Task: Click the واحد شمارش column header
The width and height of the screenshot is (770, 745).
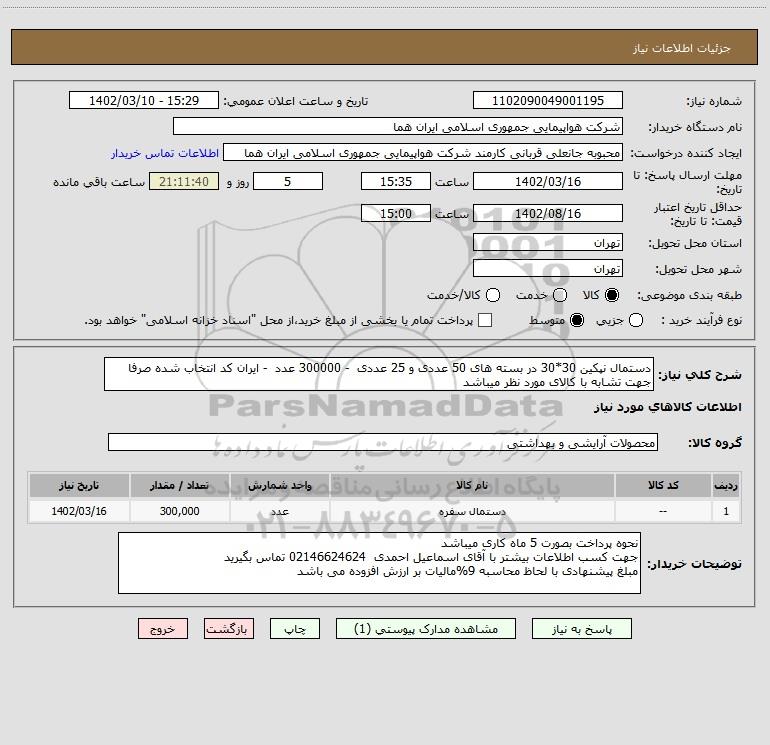Action: click(279, 485)
